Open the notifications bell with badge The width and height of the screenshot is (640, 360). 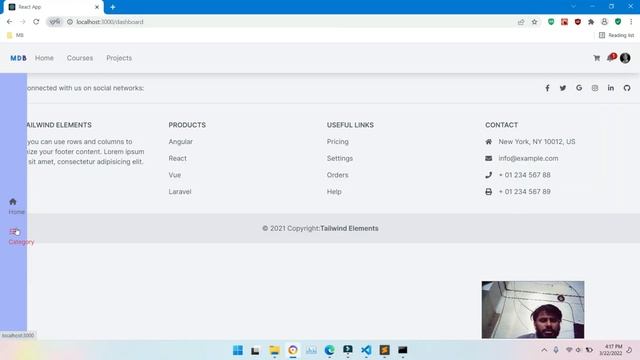[x=611, y=58]
